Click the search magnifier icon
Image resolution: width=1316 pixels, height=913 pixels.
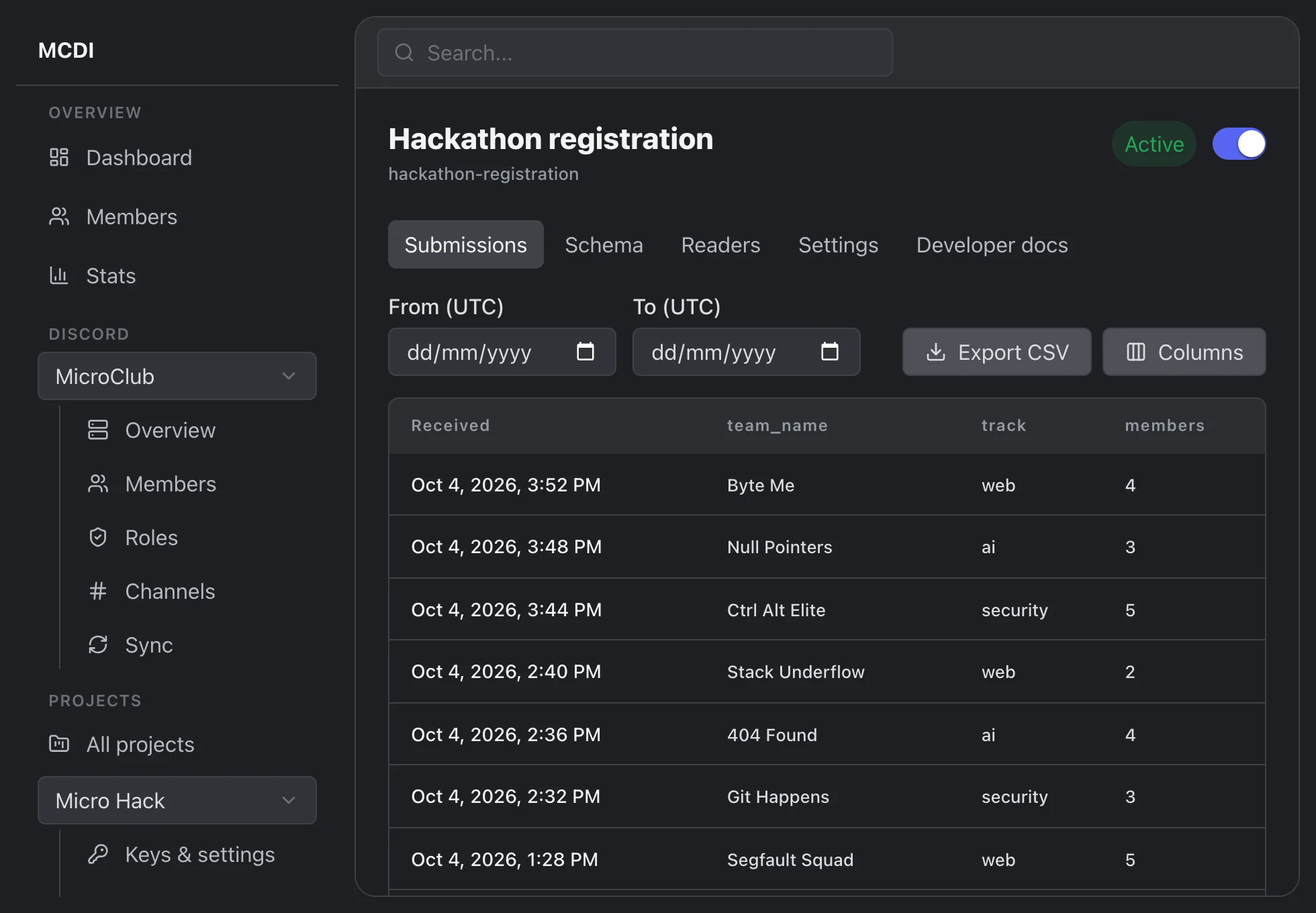pos(404,52)
